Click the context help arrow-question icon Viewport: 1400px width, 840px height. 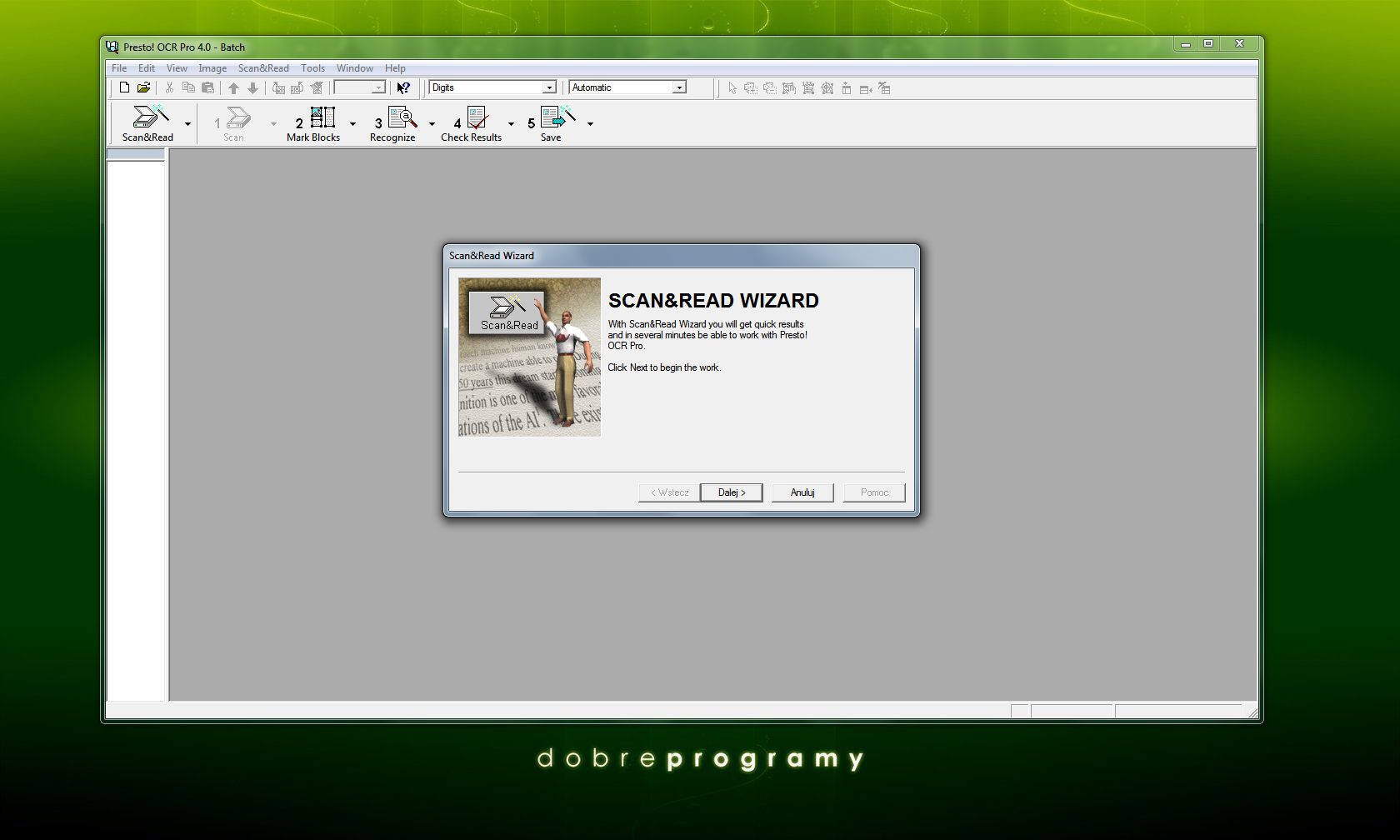403,87
